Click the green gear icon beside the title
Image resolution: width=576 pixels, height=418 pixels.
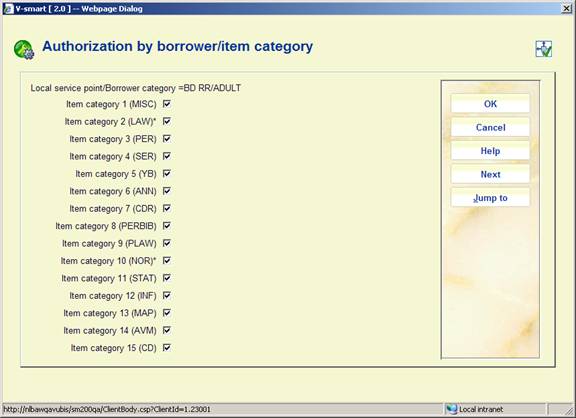coord(24,49)
